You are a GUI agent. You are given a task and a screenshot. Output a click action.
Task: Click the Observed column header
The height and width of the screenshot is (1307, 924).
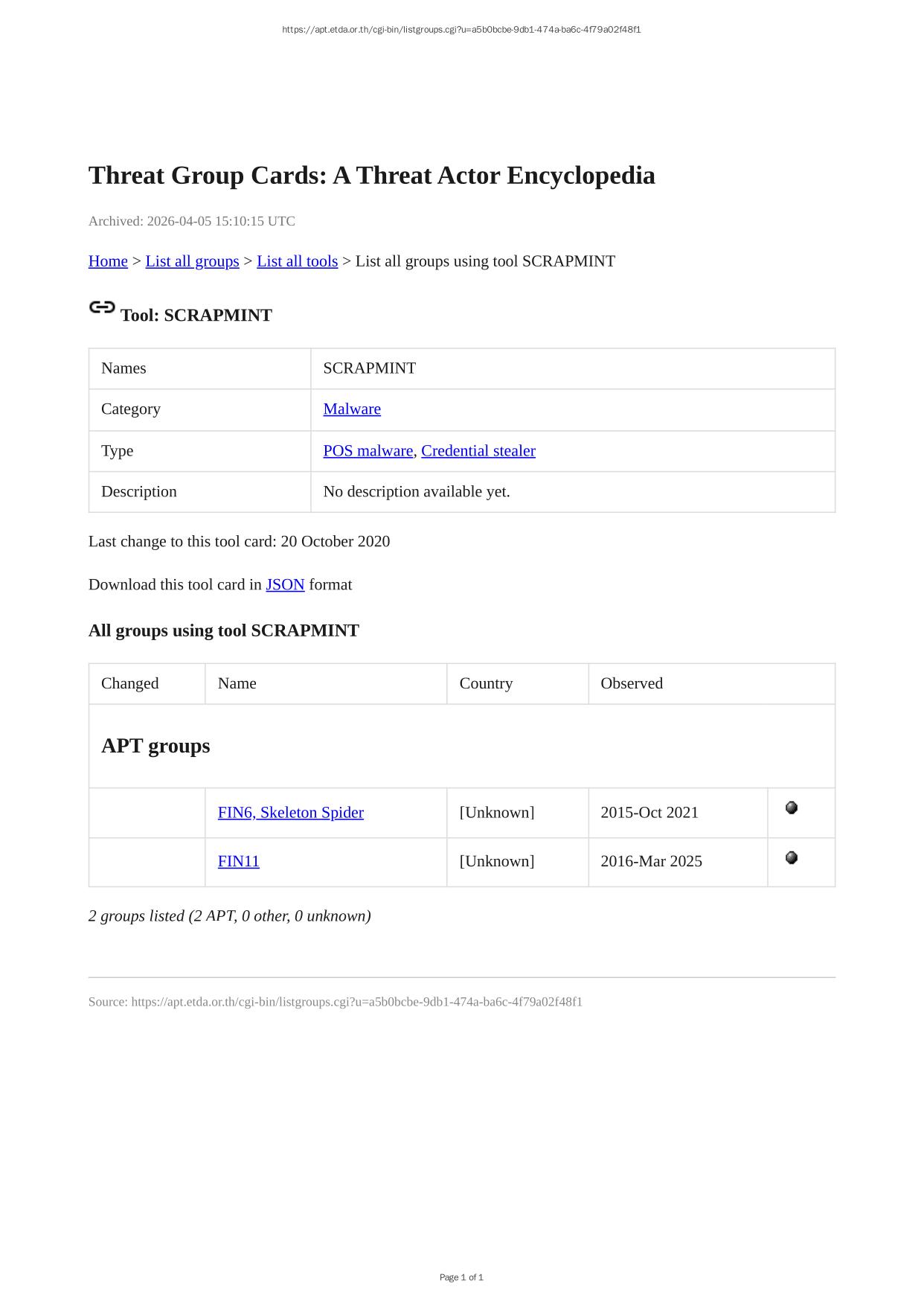click(631, 684)
